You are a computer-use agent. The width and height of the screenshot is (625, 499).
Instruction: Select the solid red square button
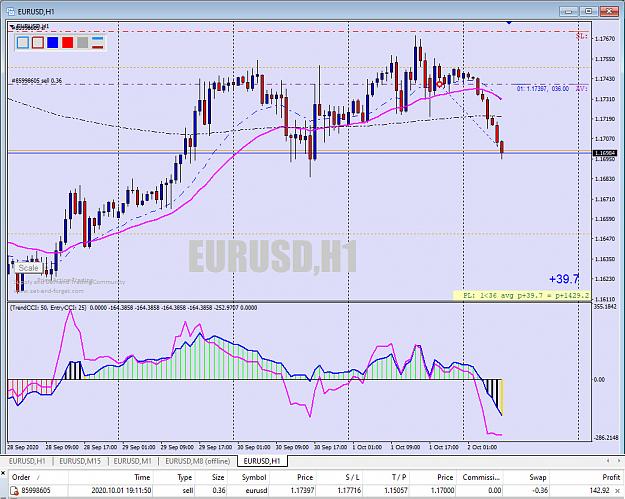(68, 43)
